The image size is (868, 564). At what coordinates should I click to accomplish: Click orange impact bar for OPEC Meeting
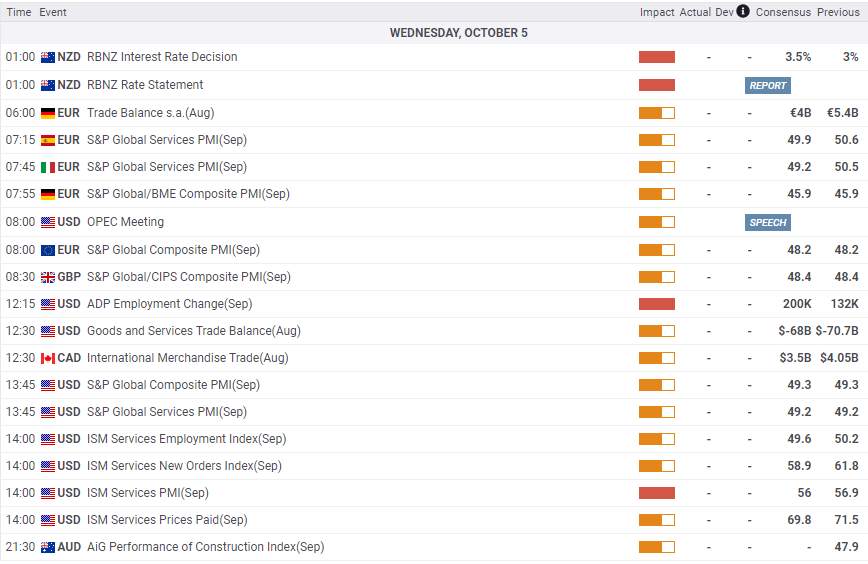point(657,222)
